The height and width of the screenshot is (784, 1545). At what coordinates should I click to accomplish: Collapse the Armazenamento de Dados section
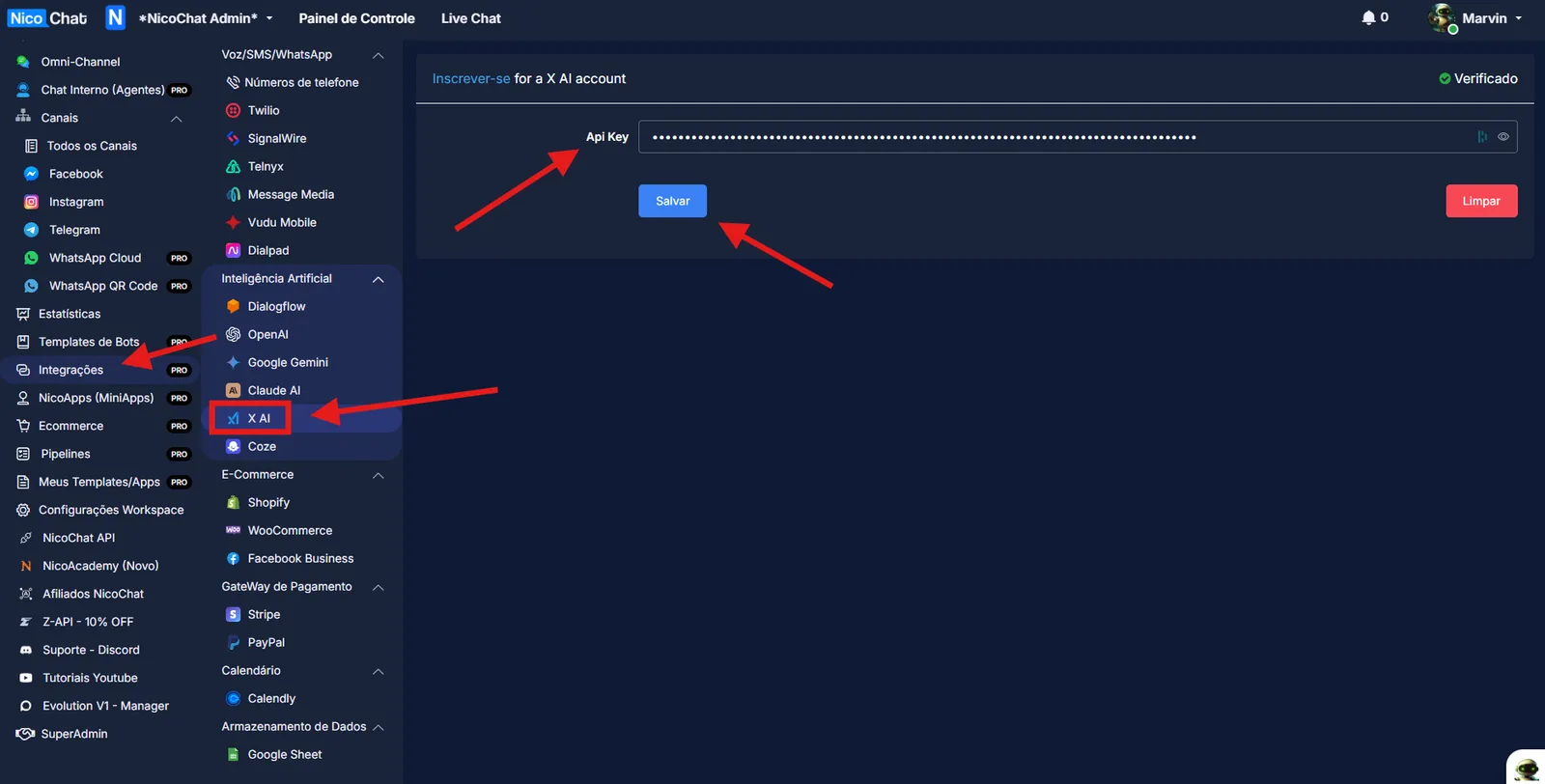pyautogui.click(x=379, y=728)
